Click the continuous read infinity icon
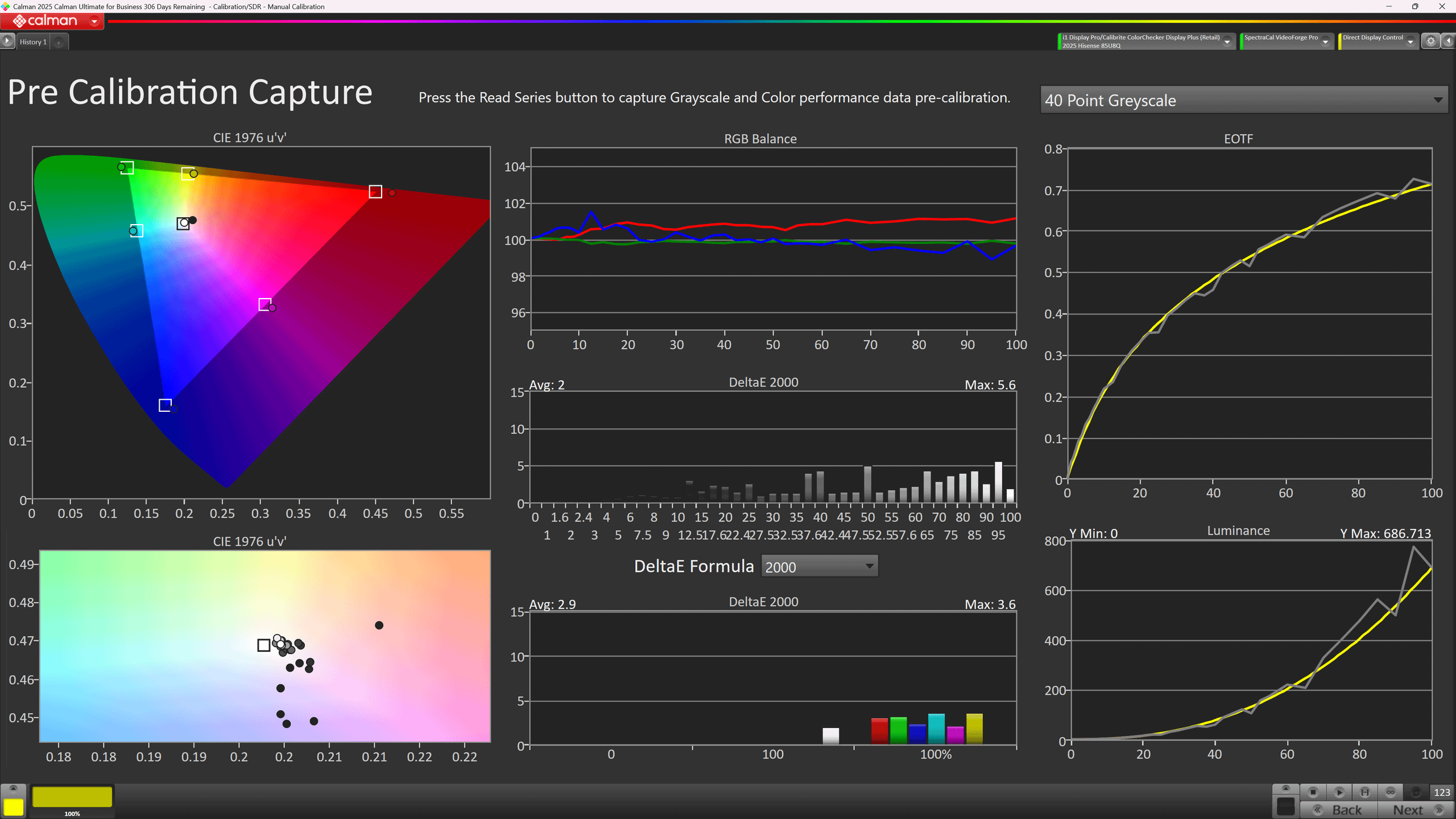 click(1390, 792)
